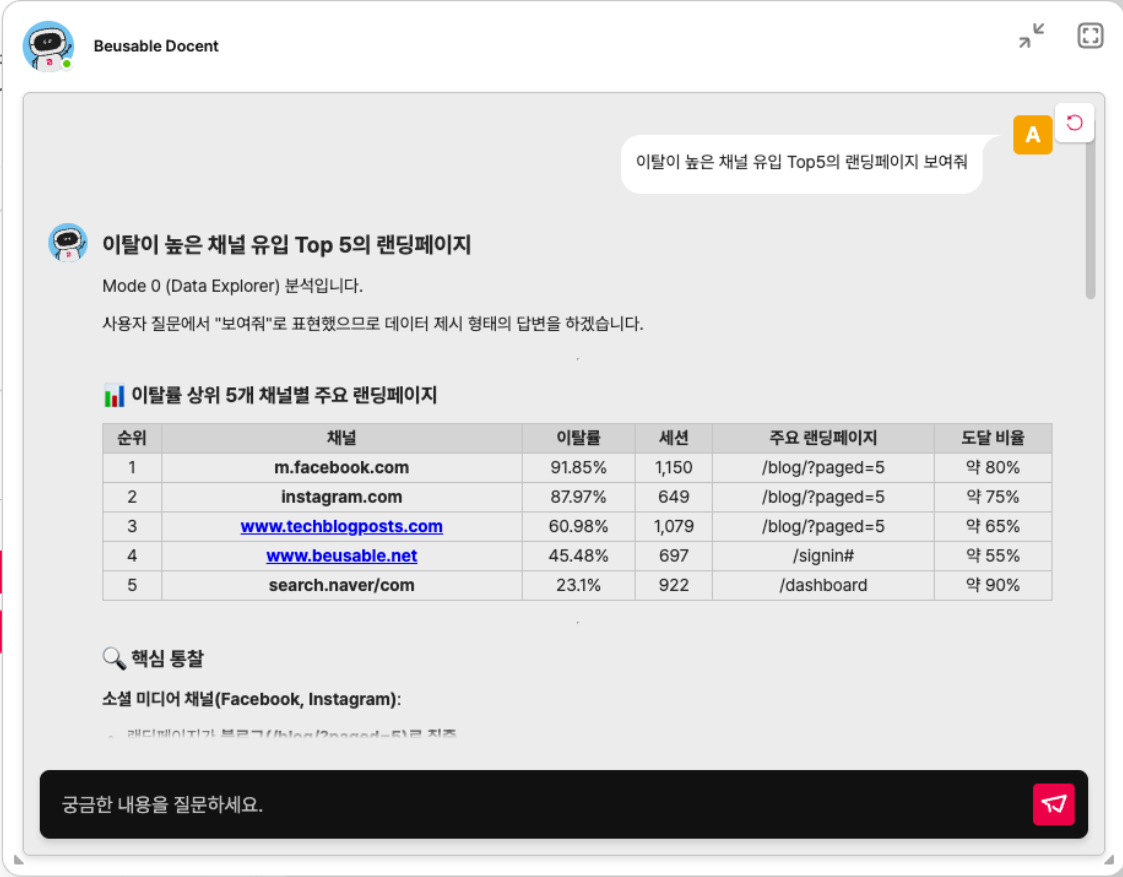
Task: Click the 922 sessions cell
Action: [673, 585]
